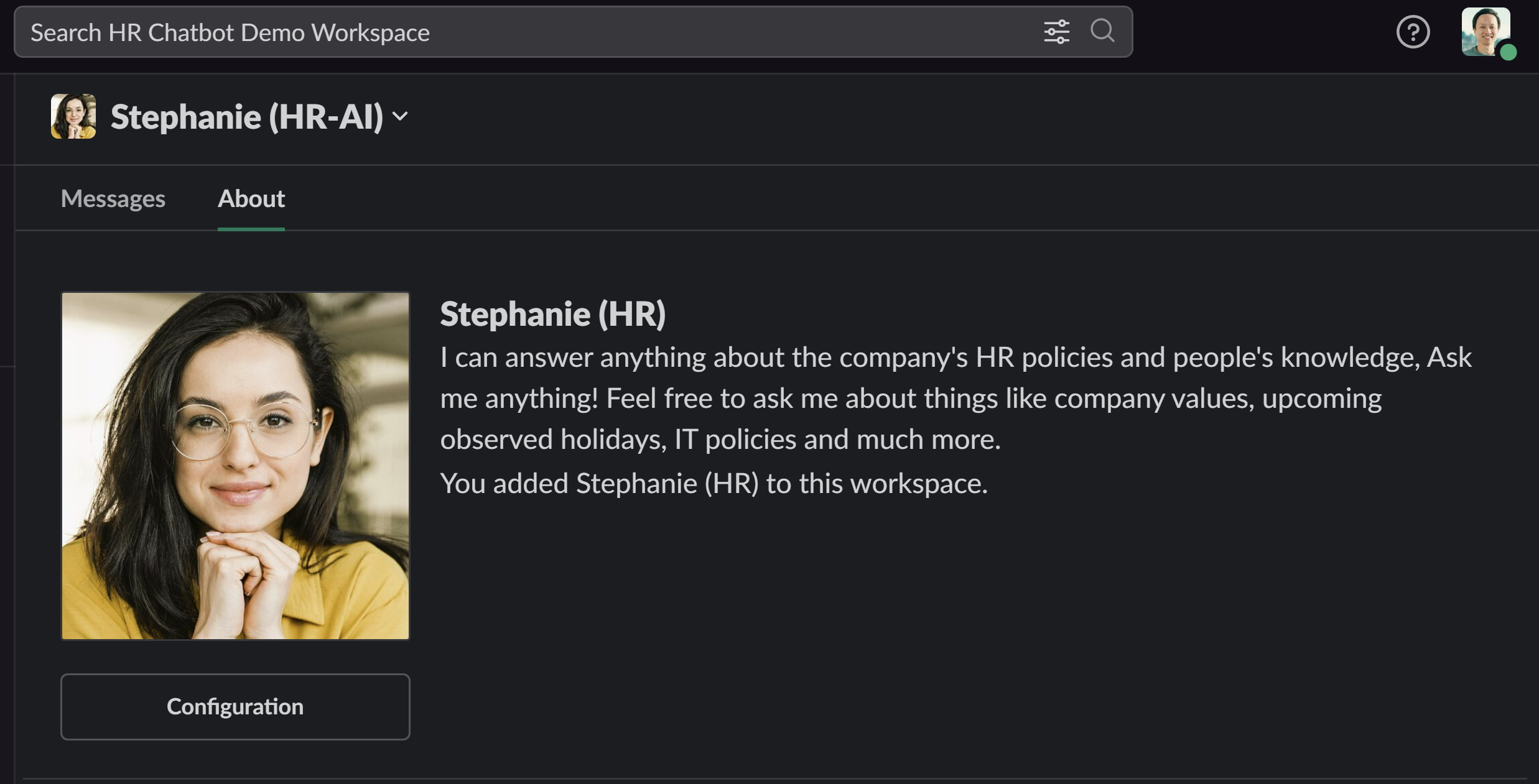Click empty area of the conversation header bar

[x=933, y=118]
